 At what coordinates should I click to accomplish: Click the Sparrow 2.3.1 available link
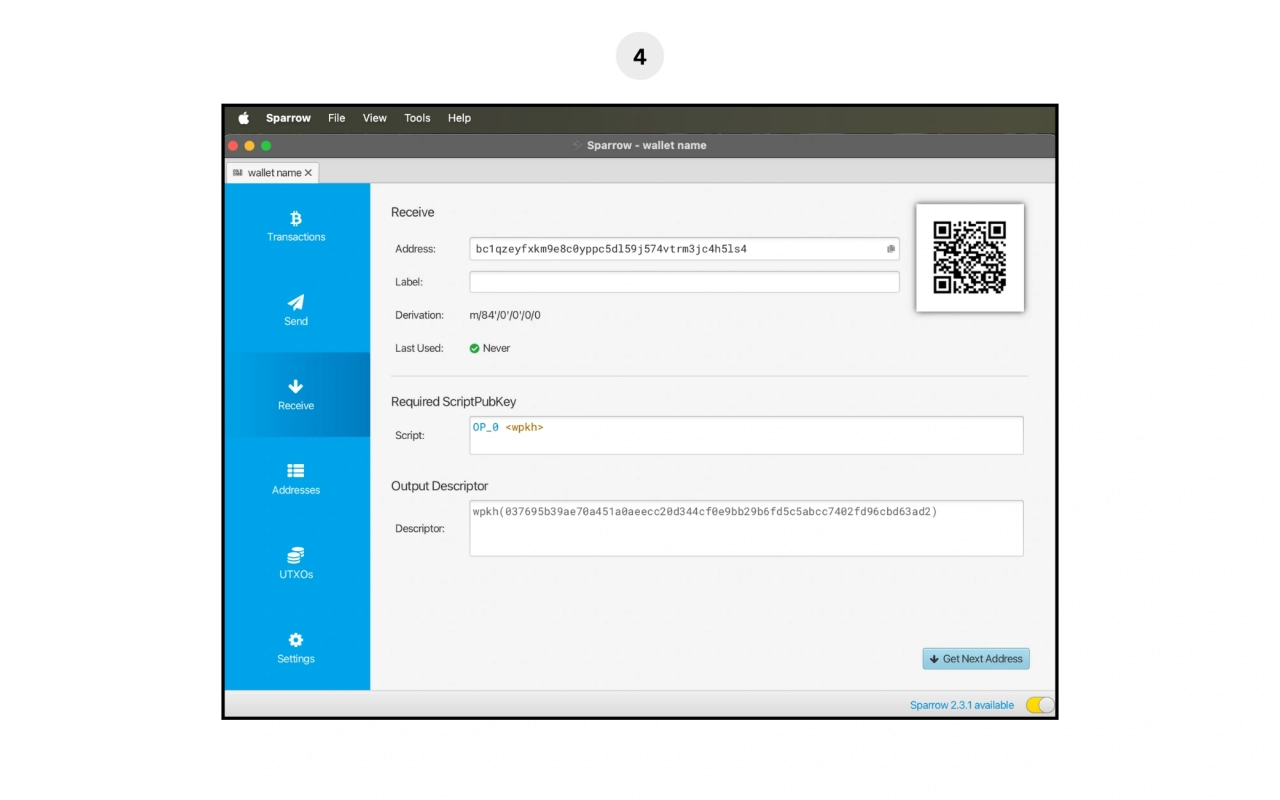pos(962,705)
